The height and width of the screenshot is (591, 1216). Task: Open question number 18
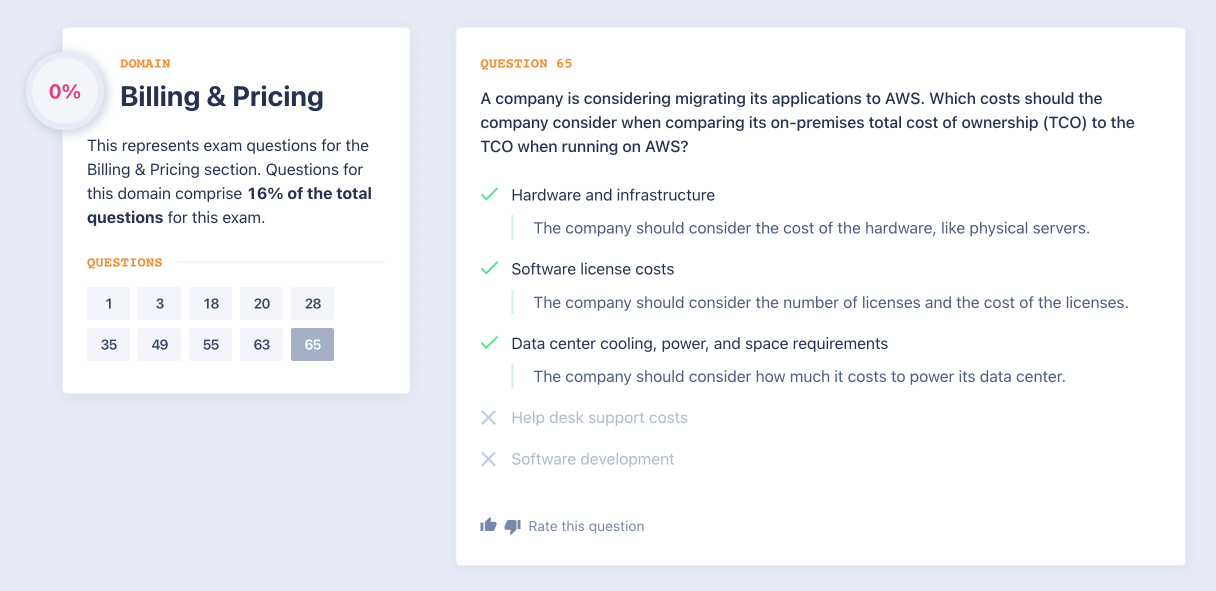[210, 303]
